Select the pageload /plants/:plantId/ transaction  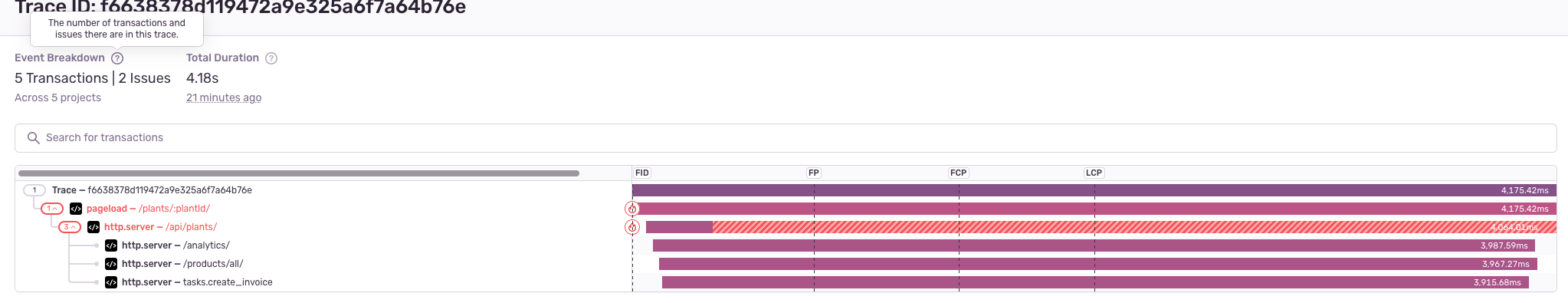tap(148, 209)
